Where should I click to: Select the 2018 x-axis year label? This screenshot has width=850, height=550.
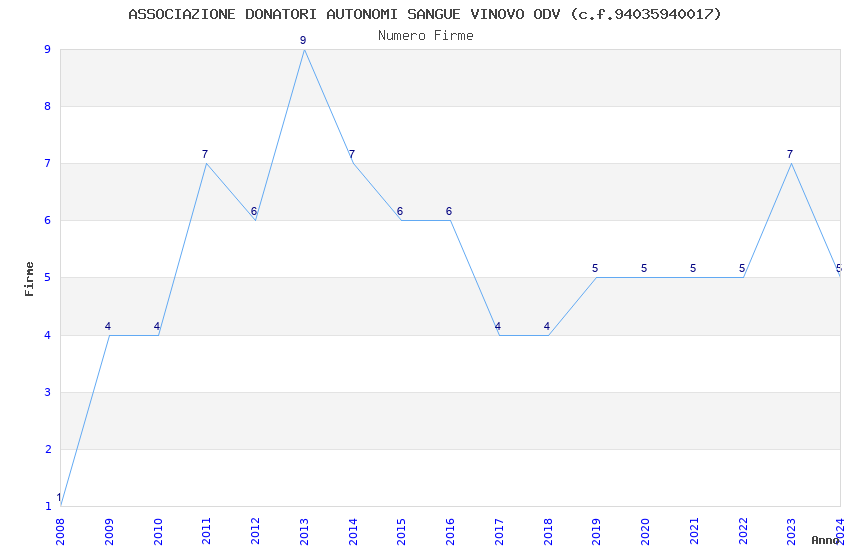coord(548,531)
